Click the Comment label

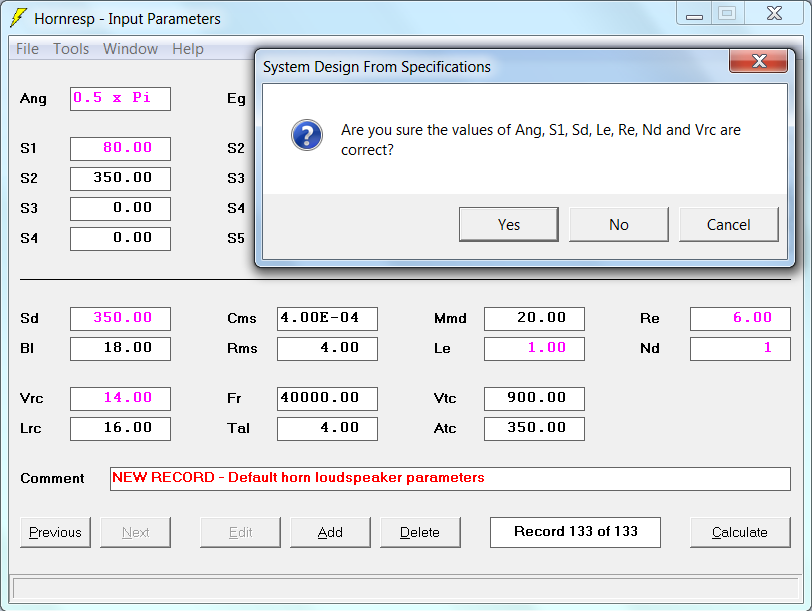tap(52, 478)
